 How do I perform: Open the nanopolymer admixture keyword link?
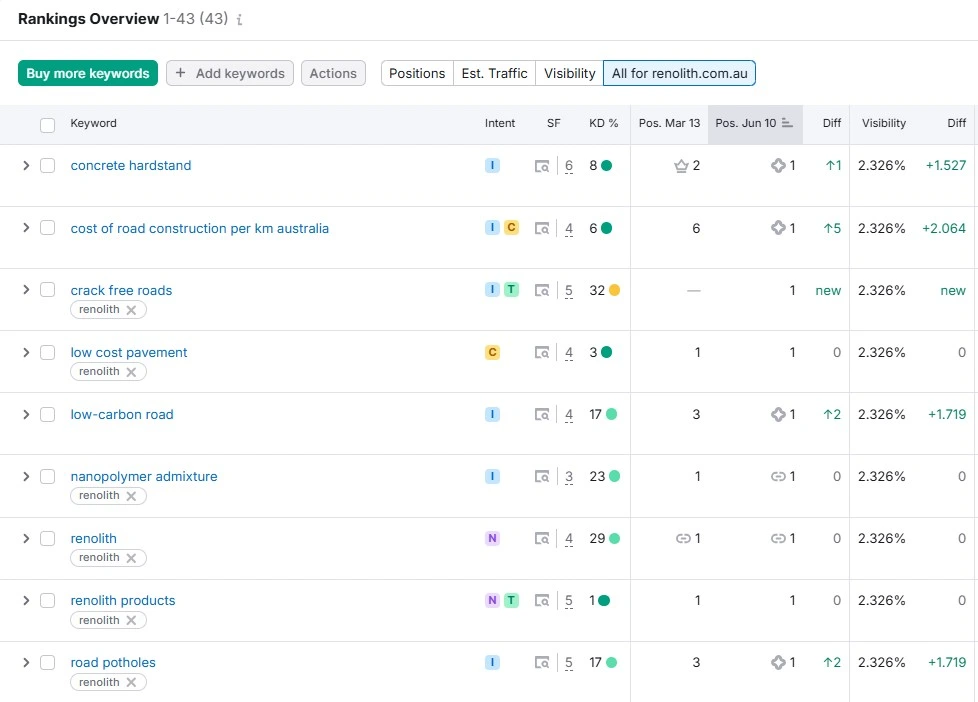coord(144,476)
